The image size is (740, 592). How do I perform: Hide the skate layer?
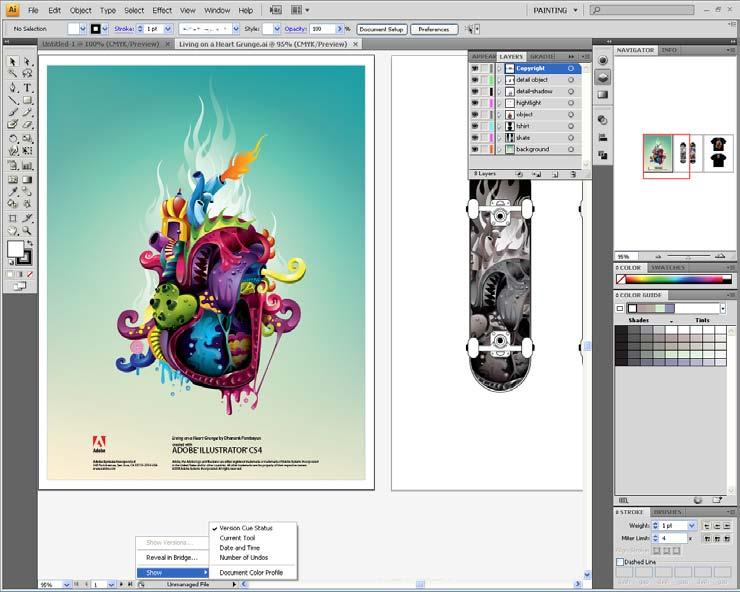click(x=475, y=138)
